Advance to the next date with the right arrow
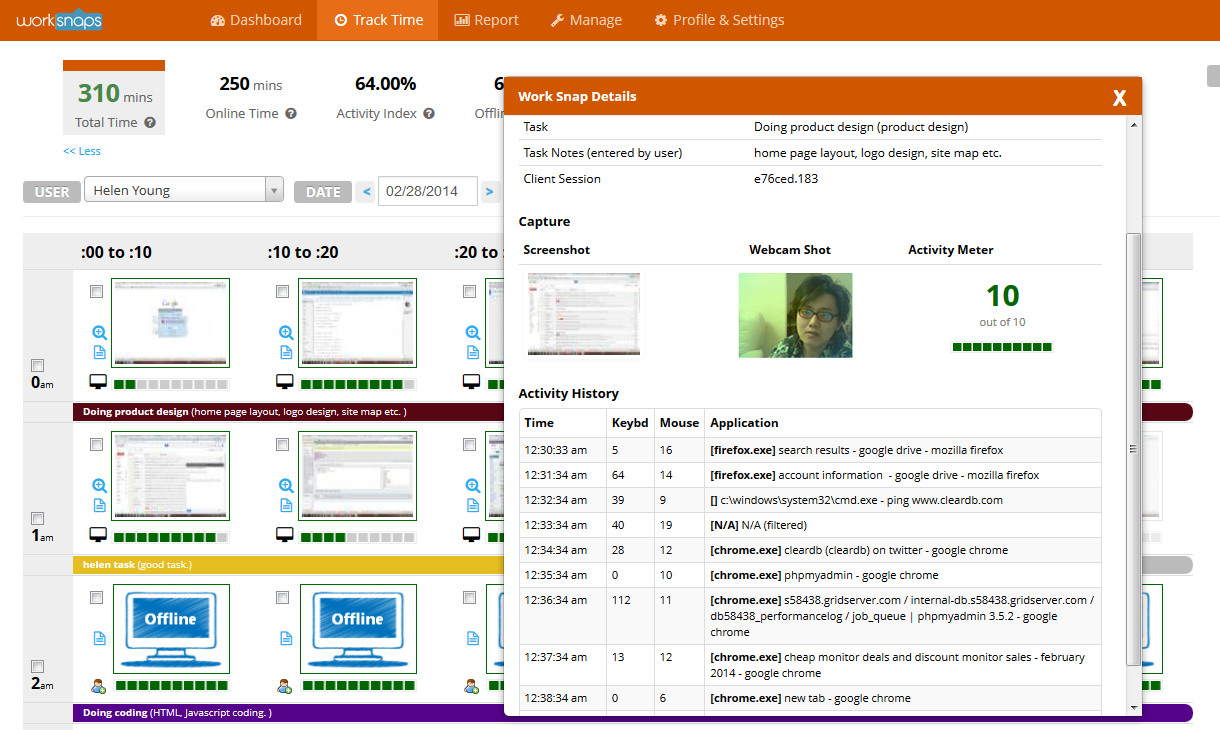This screenshot has height=730, width=1220. click(x=489, y=192)
